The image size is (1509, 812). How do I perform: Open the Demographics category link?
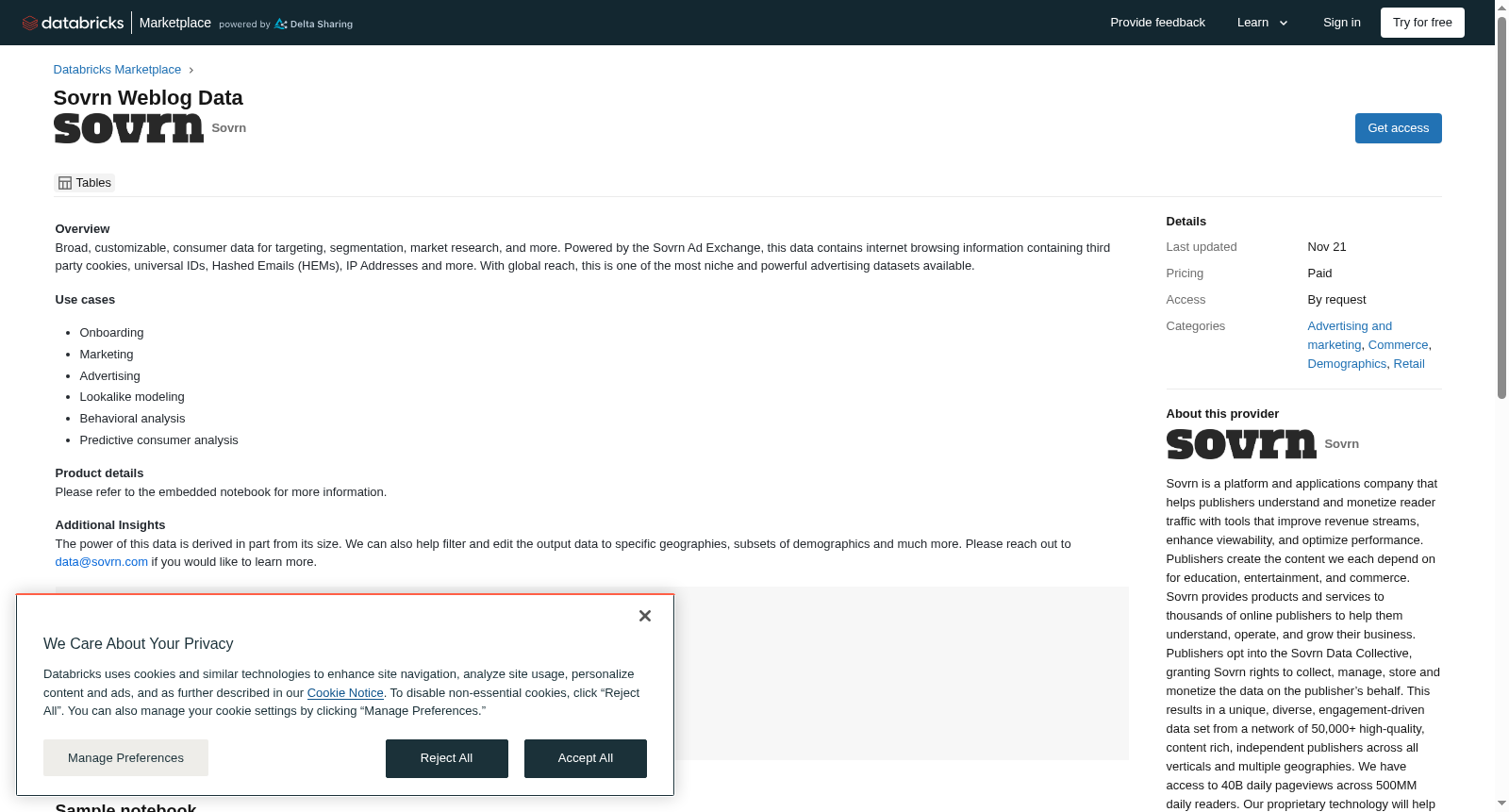[x=1347, y=364]
